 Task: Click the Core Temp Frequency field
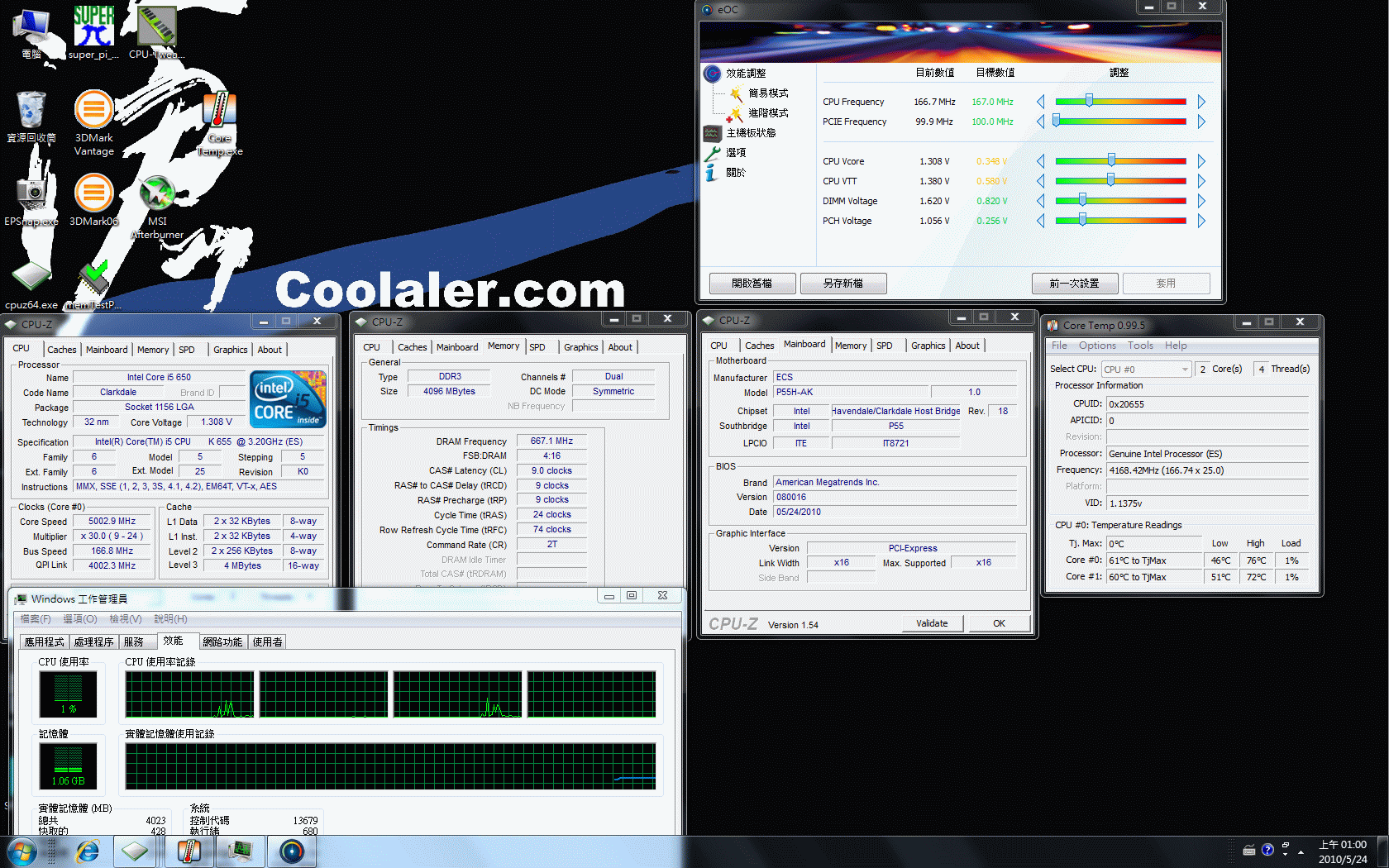[x=1207, y=470]
